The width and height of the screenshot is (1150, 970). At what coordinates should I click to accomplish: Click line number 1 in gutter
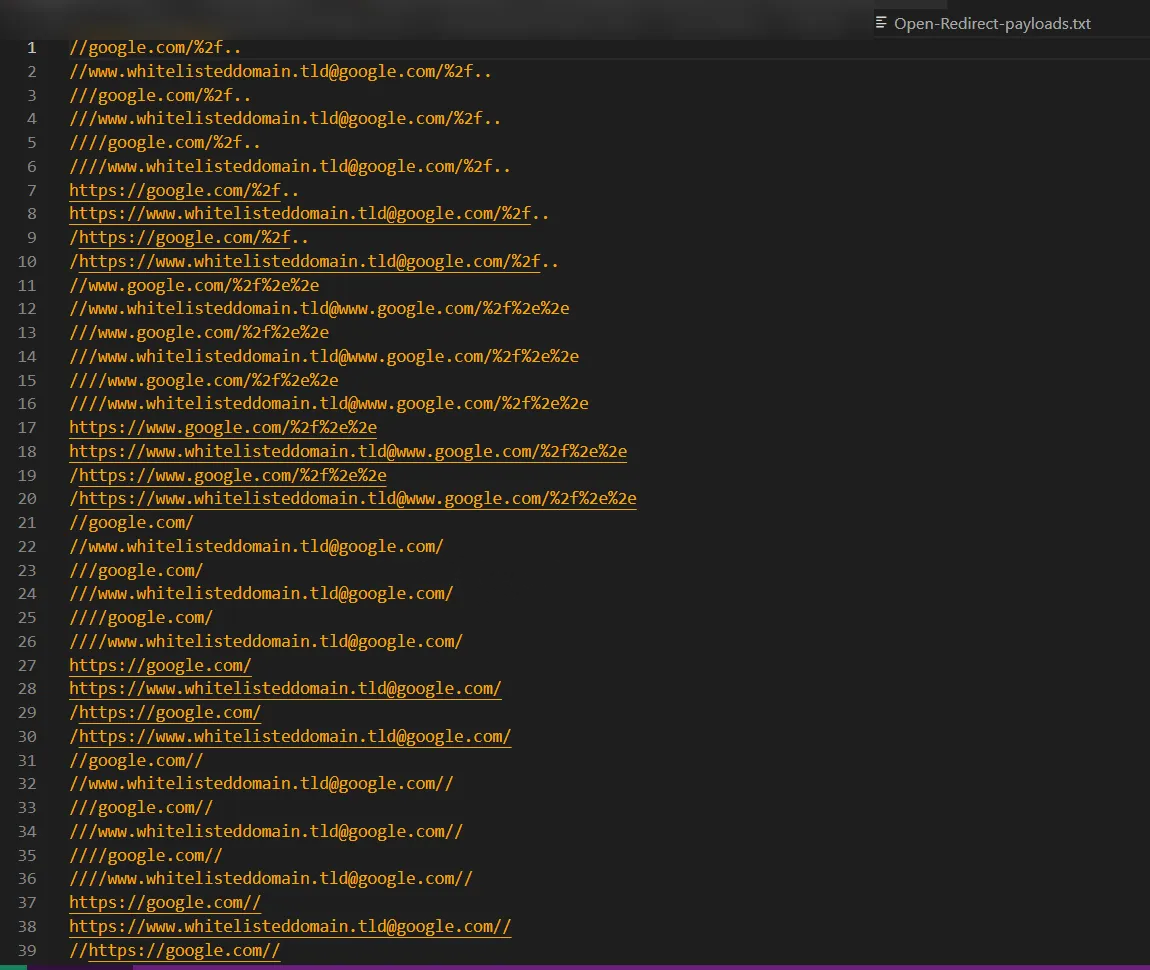click(32, 48)
